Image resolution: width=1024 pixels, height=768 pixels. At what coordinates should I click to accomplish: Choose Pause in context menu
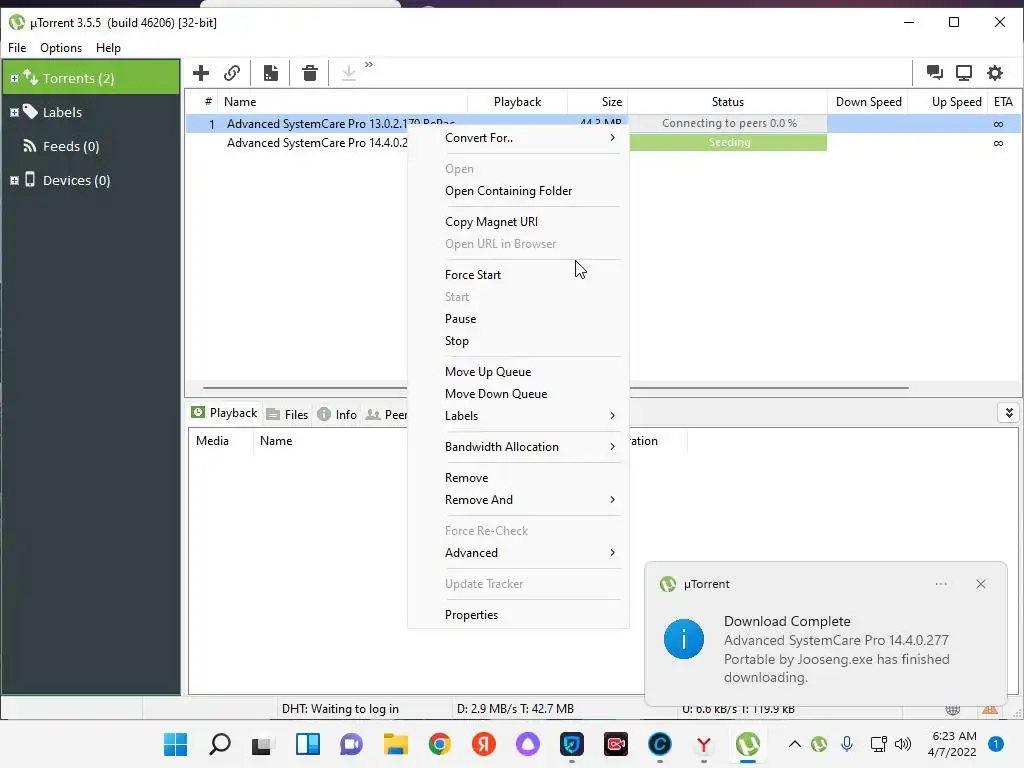coord(519,319)
